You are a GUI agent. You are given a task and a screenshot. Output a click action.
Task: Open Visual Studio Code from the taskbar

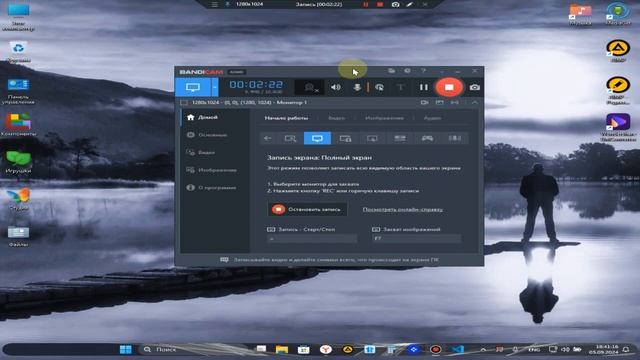[x=458, y=349]
